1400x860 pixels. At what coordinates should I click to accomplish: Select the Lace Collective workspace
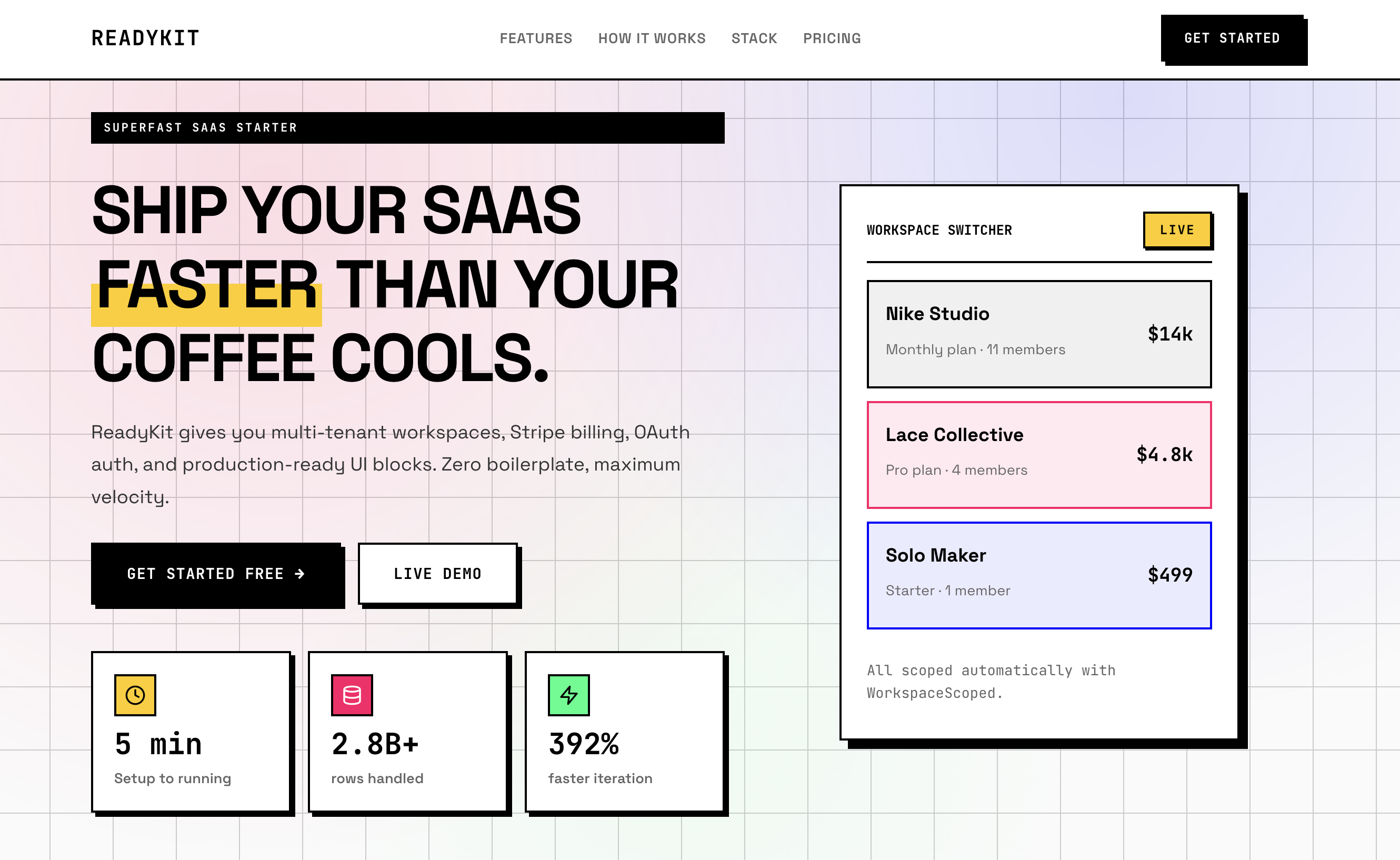coord(1038,454)
